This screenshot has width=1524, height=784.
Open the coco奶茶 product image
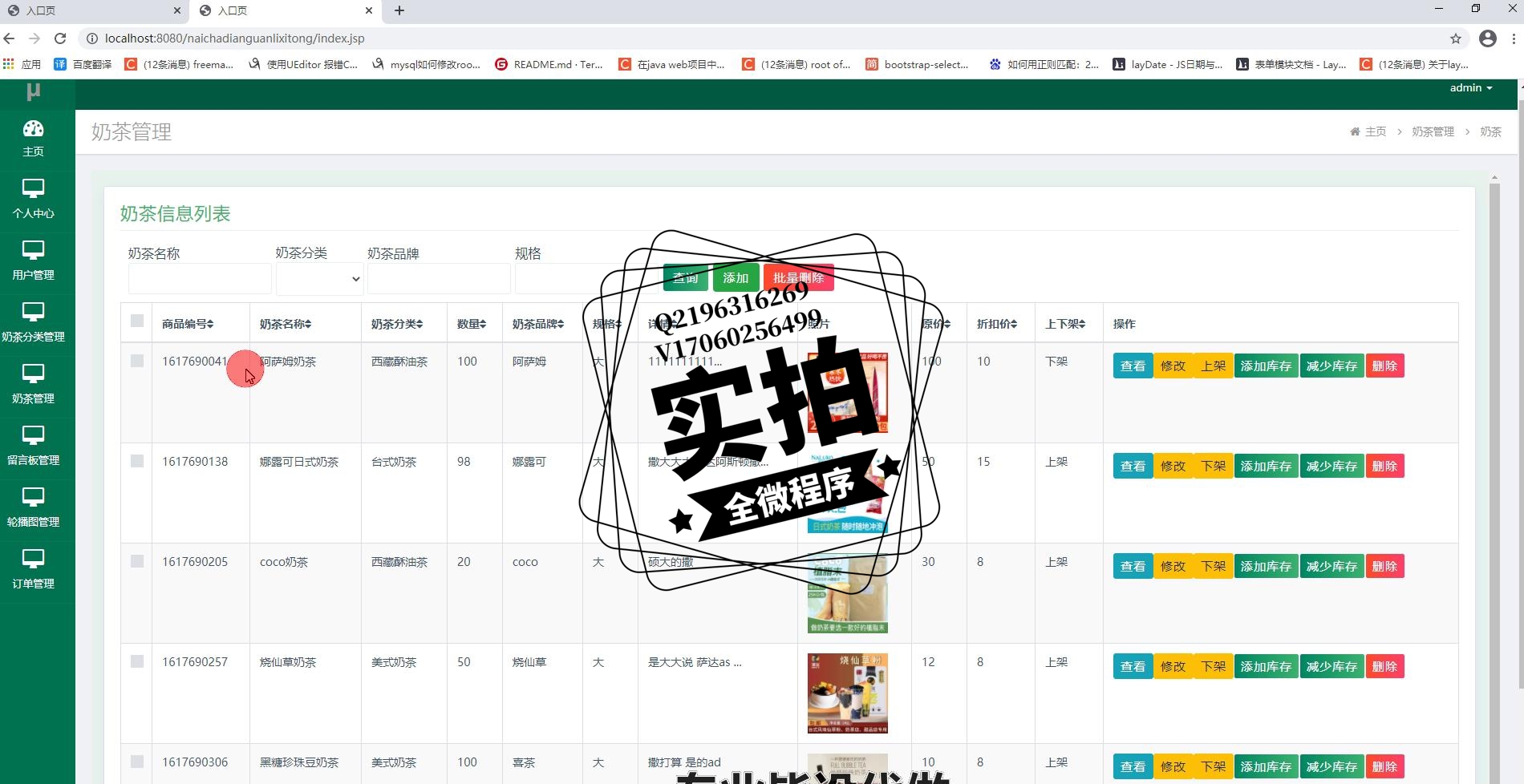point(847,593)
